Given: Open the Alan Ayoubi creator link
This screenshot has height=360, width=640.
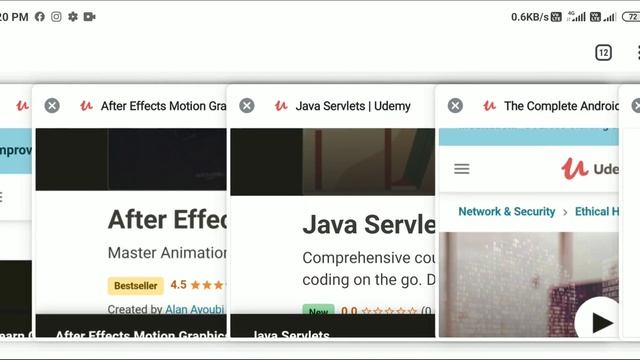Looking at the screenshot, I should (x=195, y=309).
